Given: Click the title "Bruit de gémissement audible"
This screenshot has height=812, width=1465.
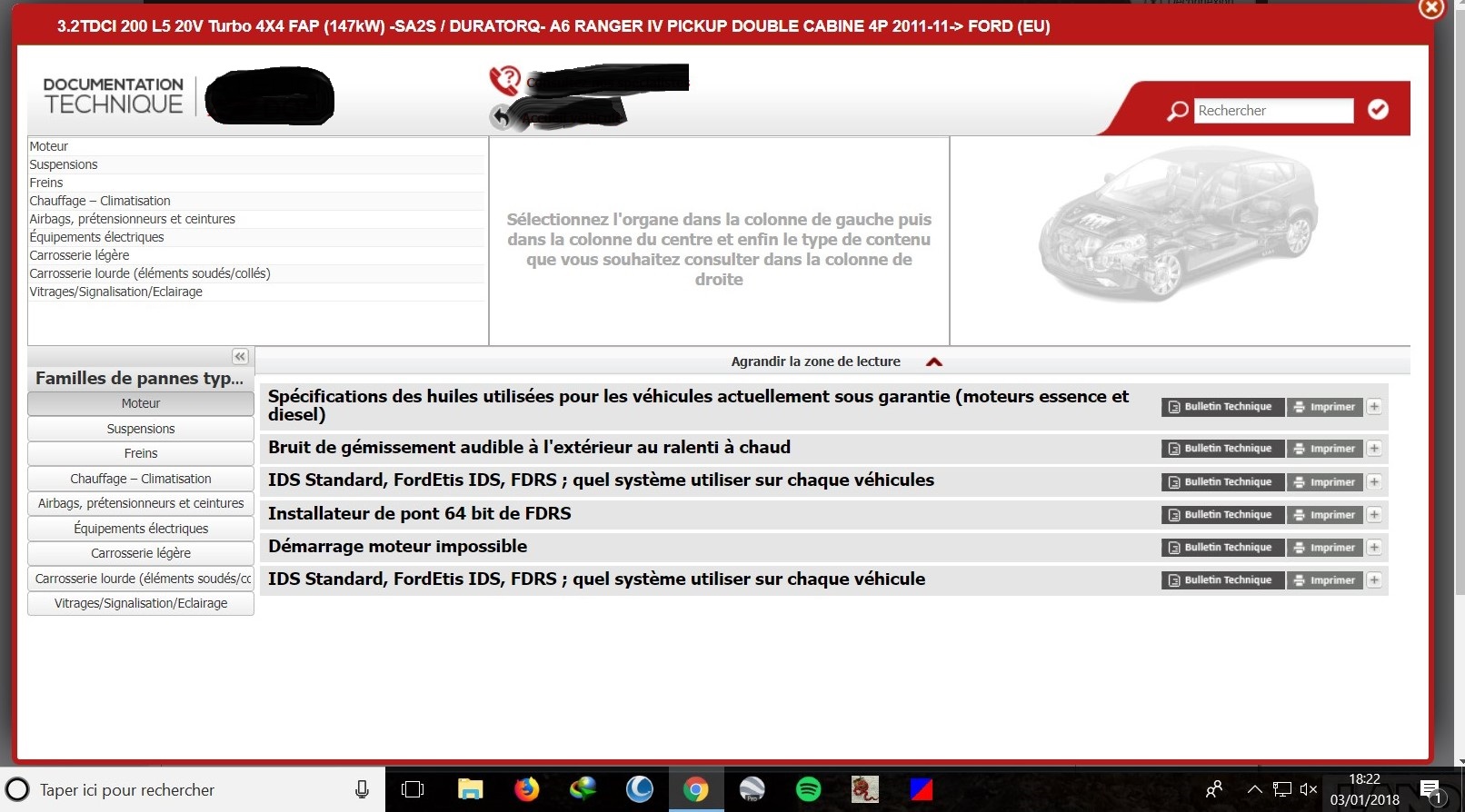Looking at the screenshot, I should 529,447.
